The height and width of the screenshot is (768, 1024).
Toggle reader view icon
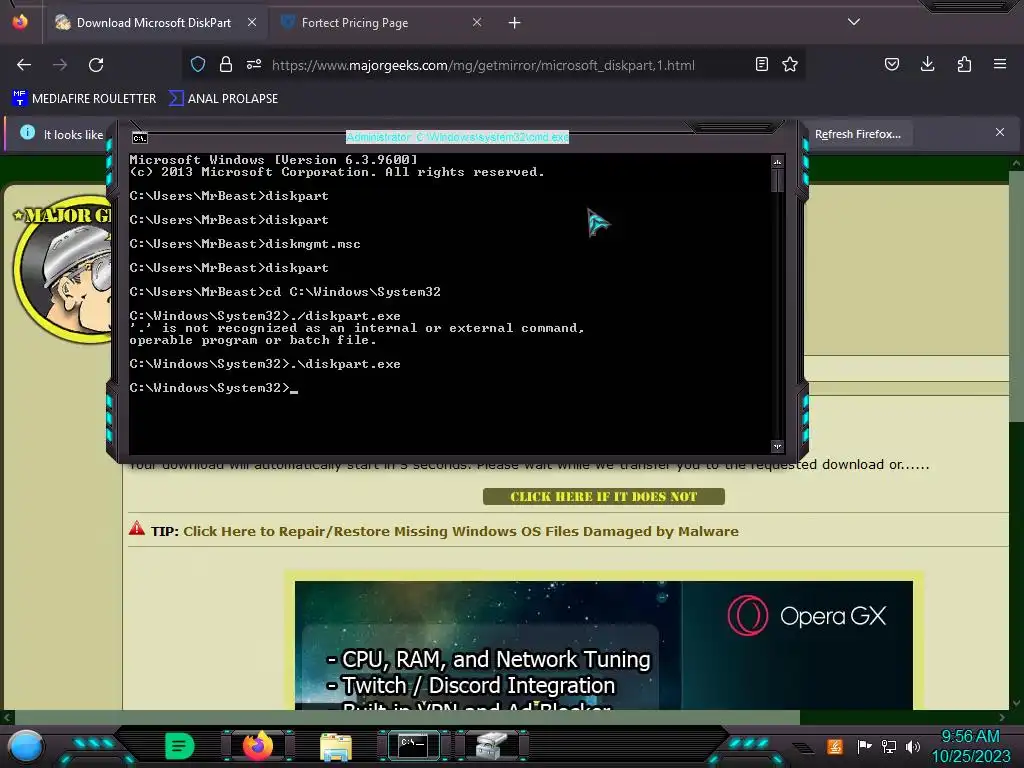[761, 64]
